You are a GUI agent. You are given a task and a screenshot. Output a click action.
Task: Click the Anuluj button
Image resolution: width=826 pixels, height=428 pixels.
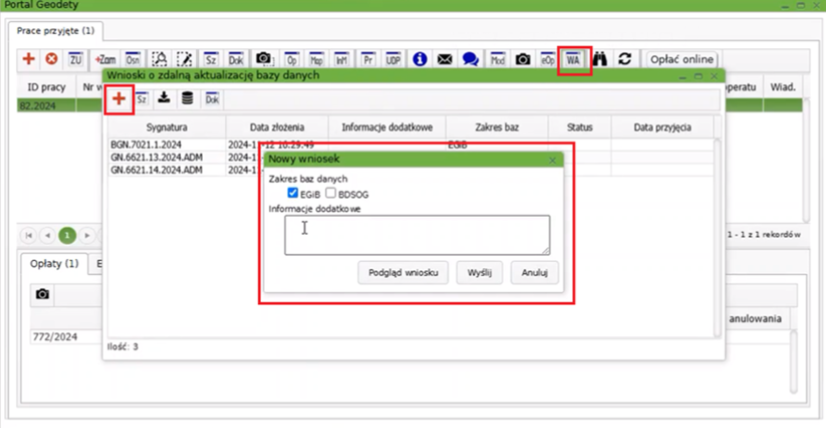(x=534, y=272)
